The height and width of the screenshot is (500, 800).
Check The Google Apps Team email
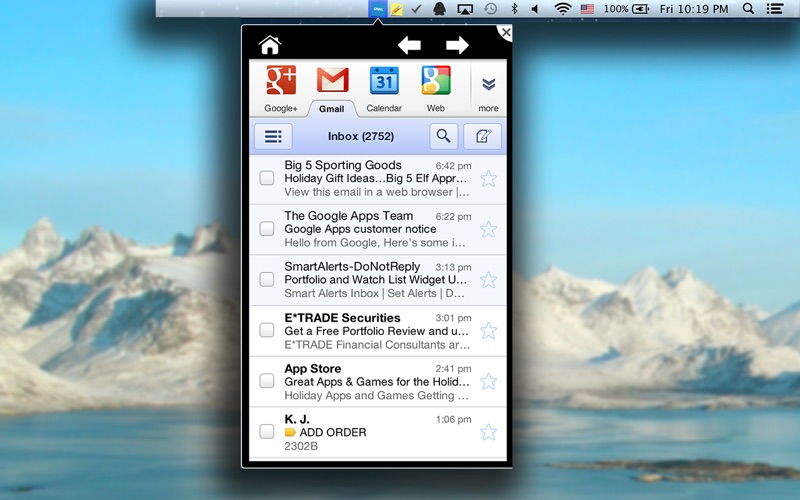(267, 229)
